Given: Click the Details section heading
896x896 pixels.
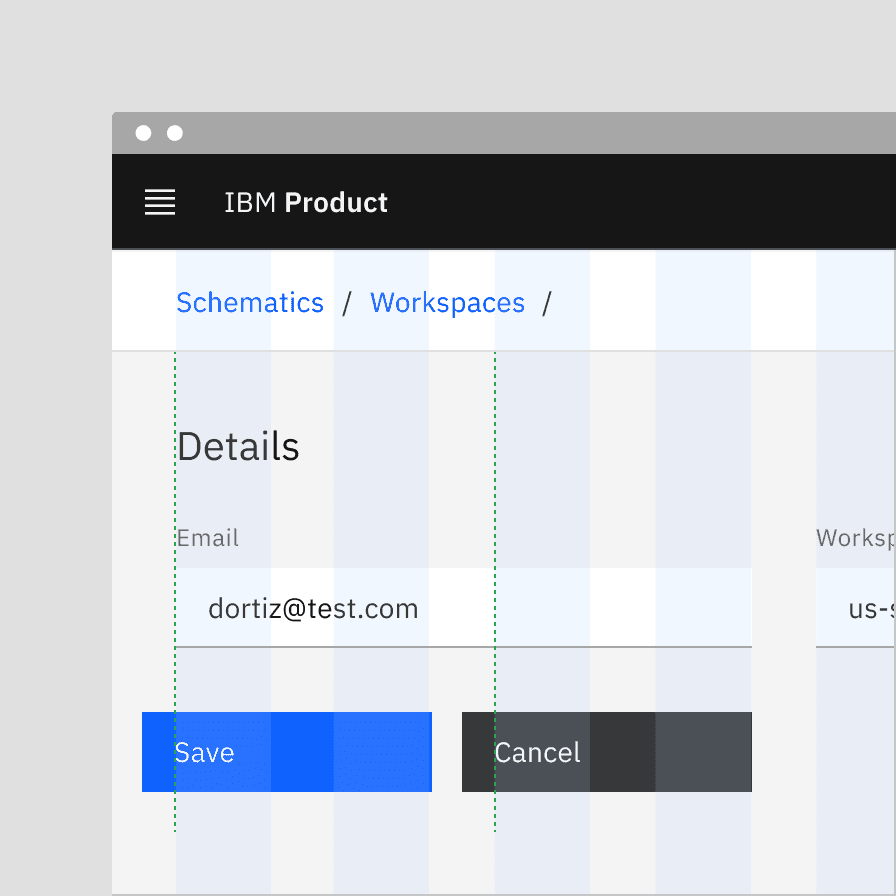Looking at the screenshot, I should (x=238, y=447).
